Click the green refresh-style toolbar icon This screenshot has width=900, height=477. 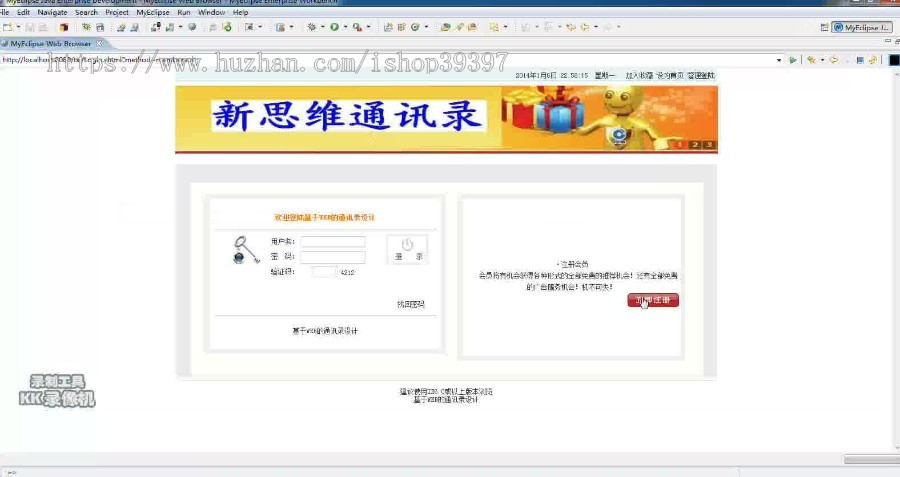pyautogui.click(x=415, y=27)
